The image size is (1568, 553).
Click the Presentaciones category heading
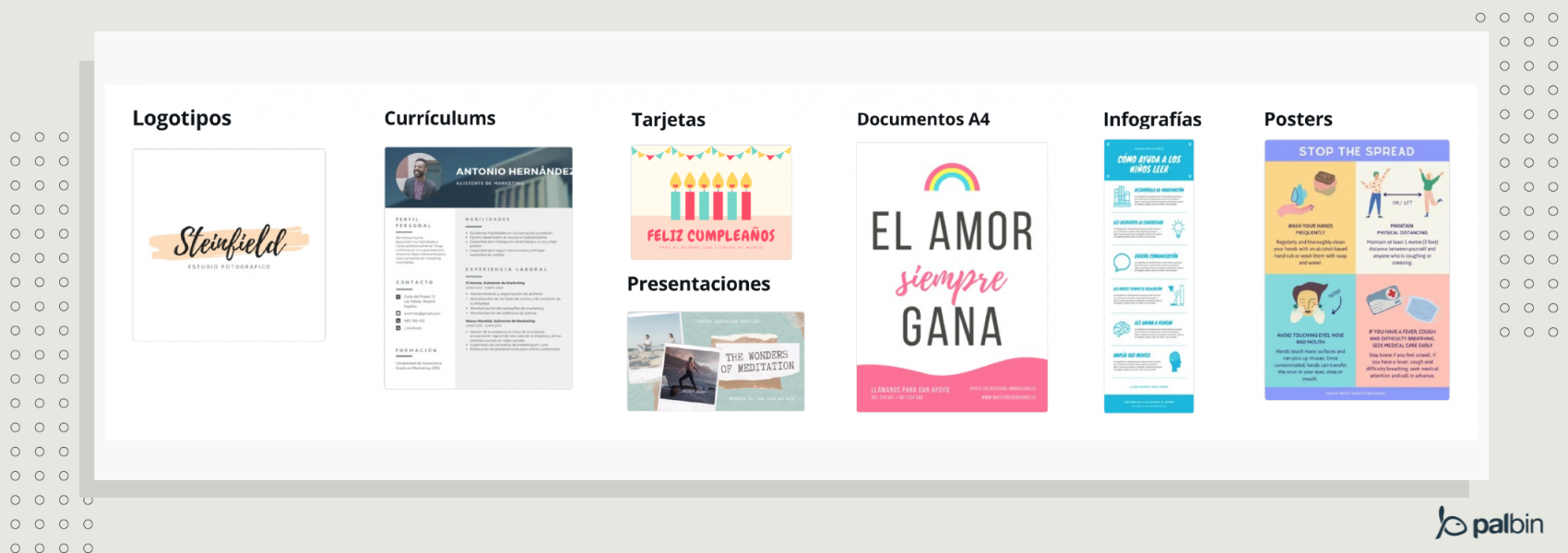tap(698, 284)
